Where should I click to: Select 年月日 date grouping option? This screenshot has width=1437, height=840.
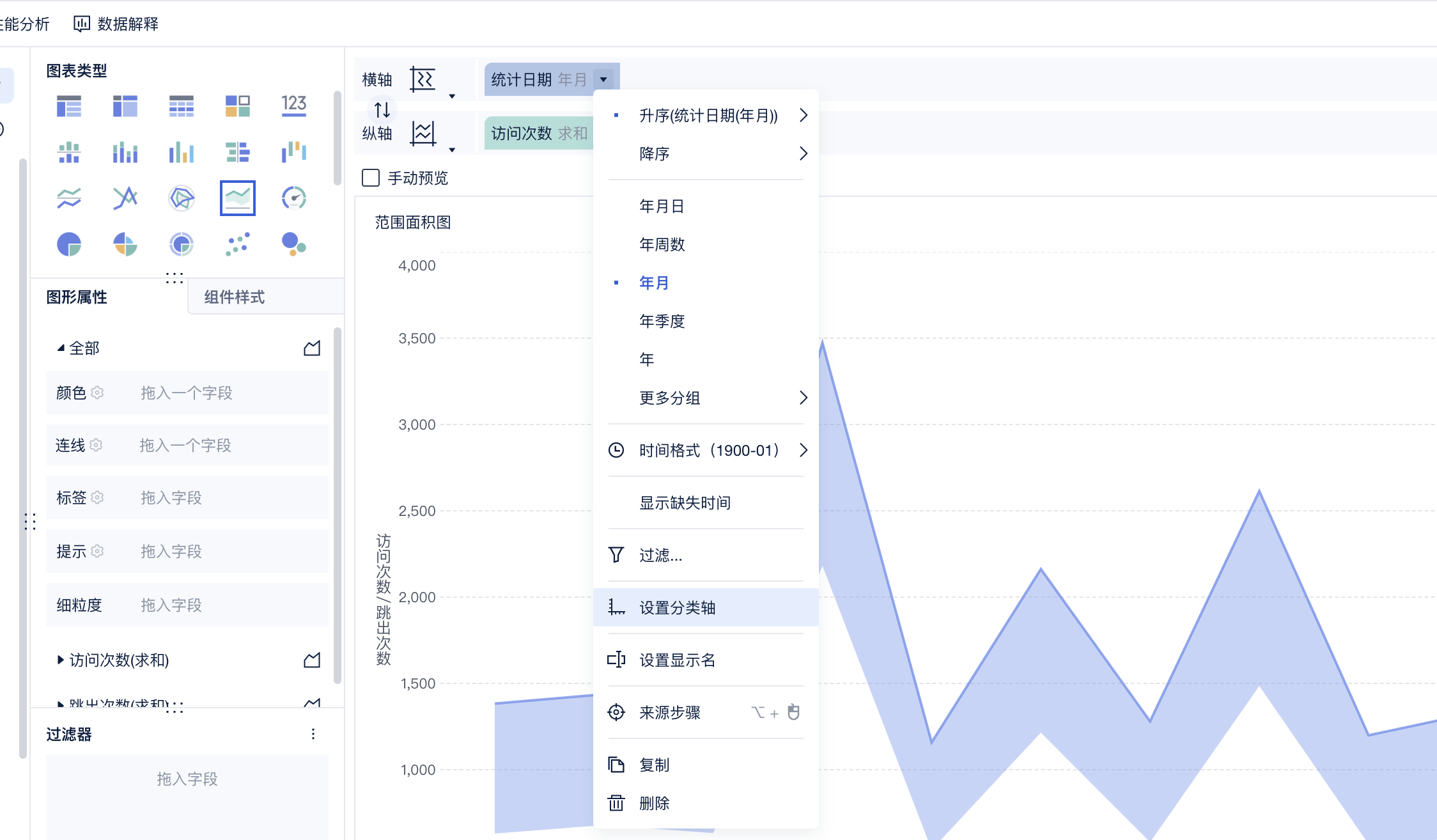[x=662, y=206]
